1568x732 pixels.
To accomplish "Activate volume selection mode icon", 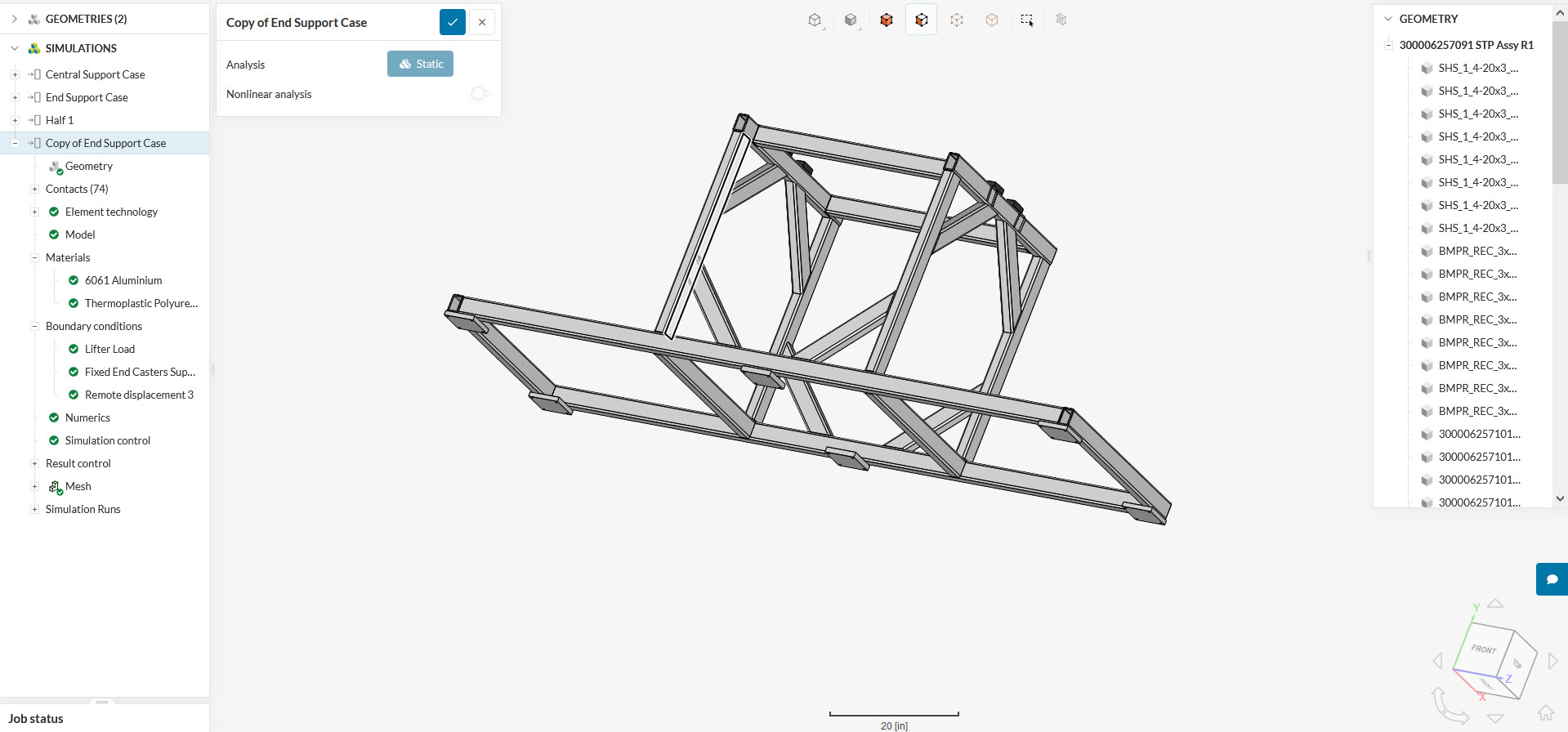I will click(x=887, y=20).
